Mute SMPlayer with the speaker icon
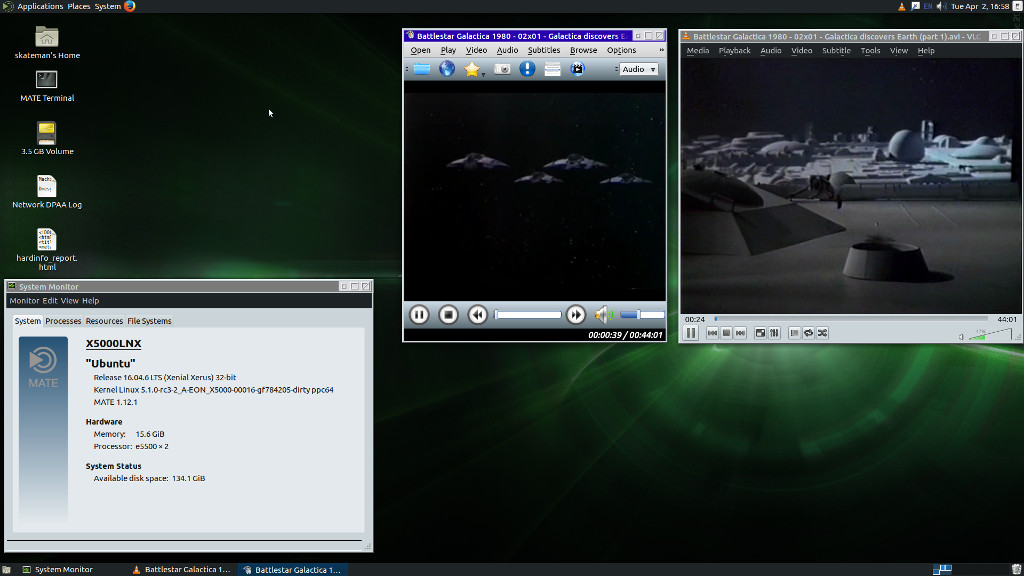 point(603,315)
